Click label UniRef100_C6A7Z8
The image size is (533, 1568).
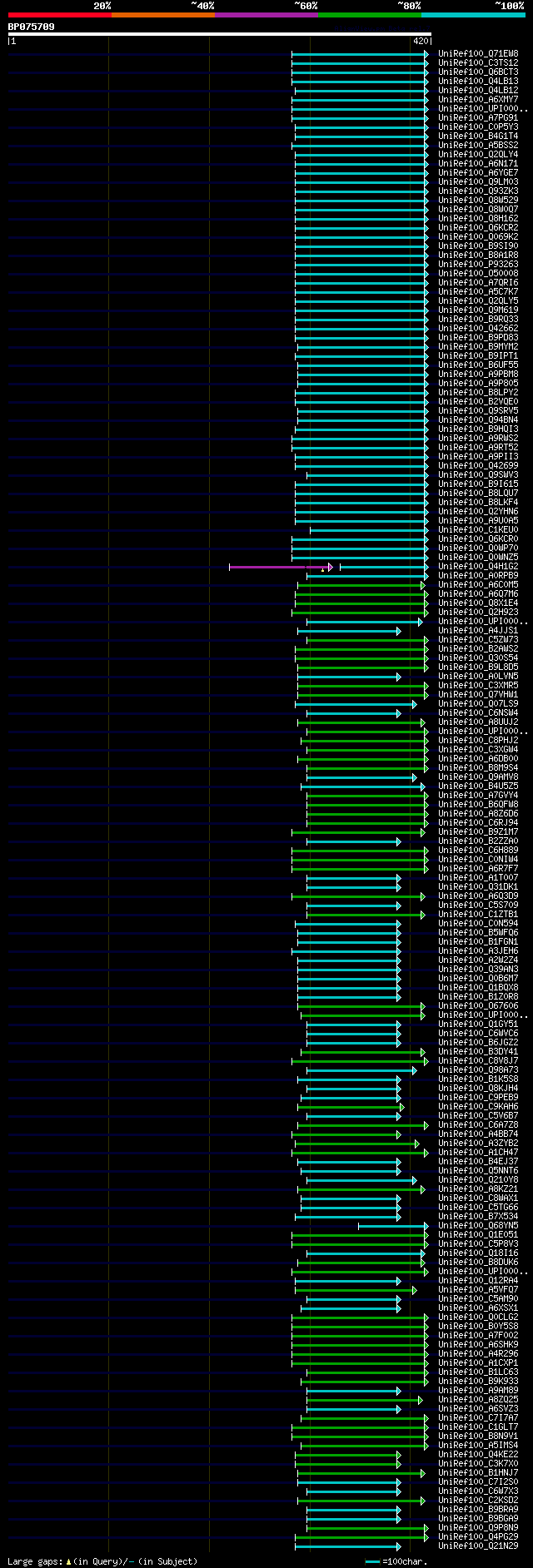point(478,1125)
